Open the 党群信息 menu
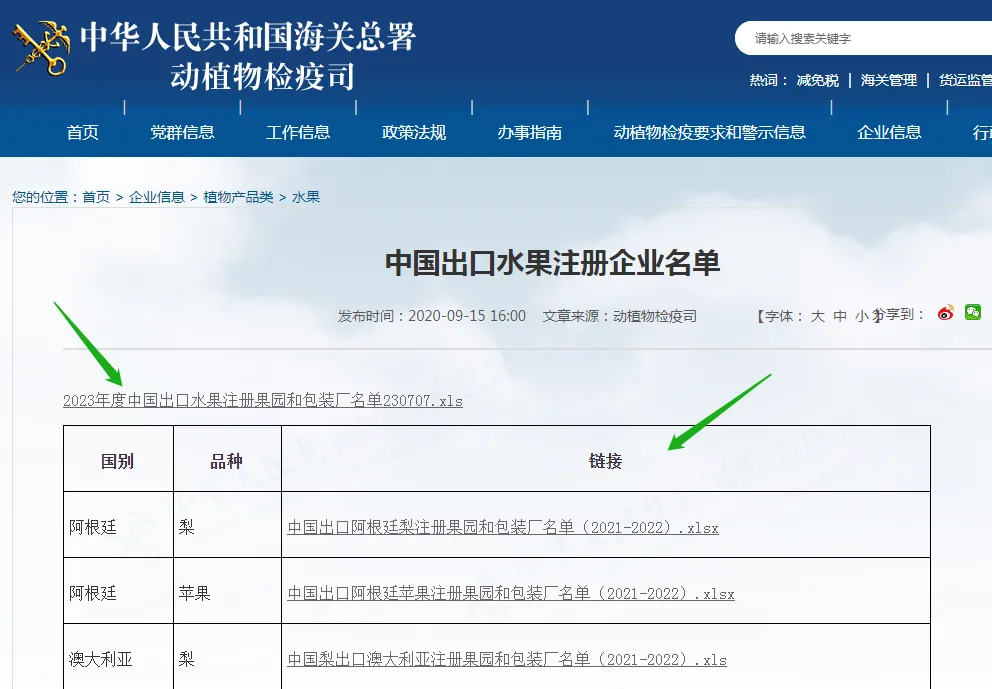Image resolution: width=992 pixels, height=689 pixels. point(182,131)
